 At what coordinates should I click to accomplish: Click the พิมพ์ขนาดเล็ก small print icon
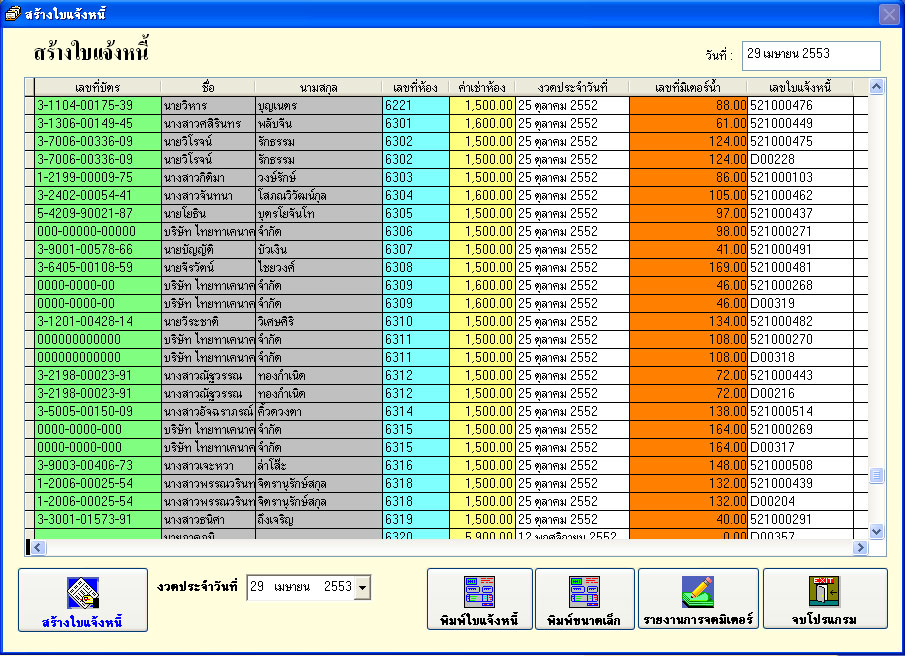tap(584, 591)
